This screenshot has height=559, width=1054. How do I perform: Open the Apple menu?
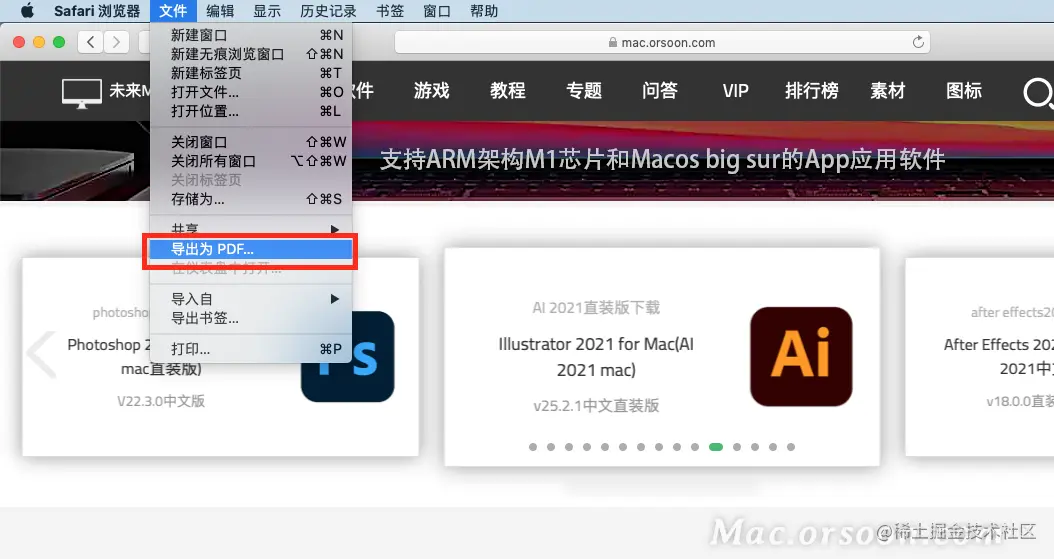click(27, 11)
